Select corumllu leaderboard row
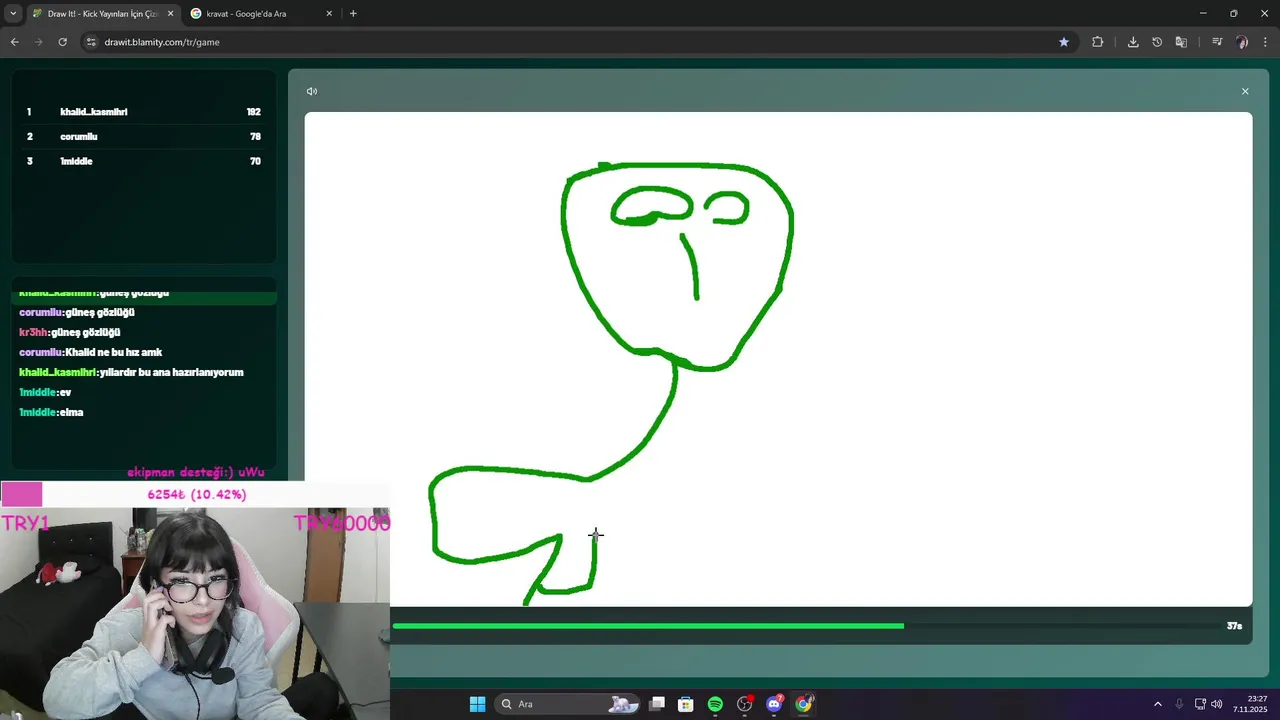This screenshot has width=1280, height=720. point(143,136)
